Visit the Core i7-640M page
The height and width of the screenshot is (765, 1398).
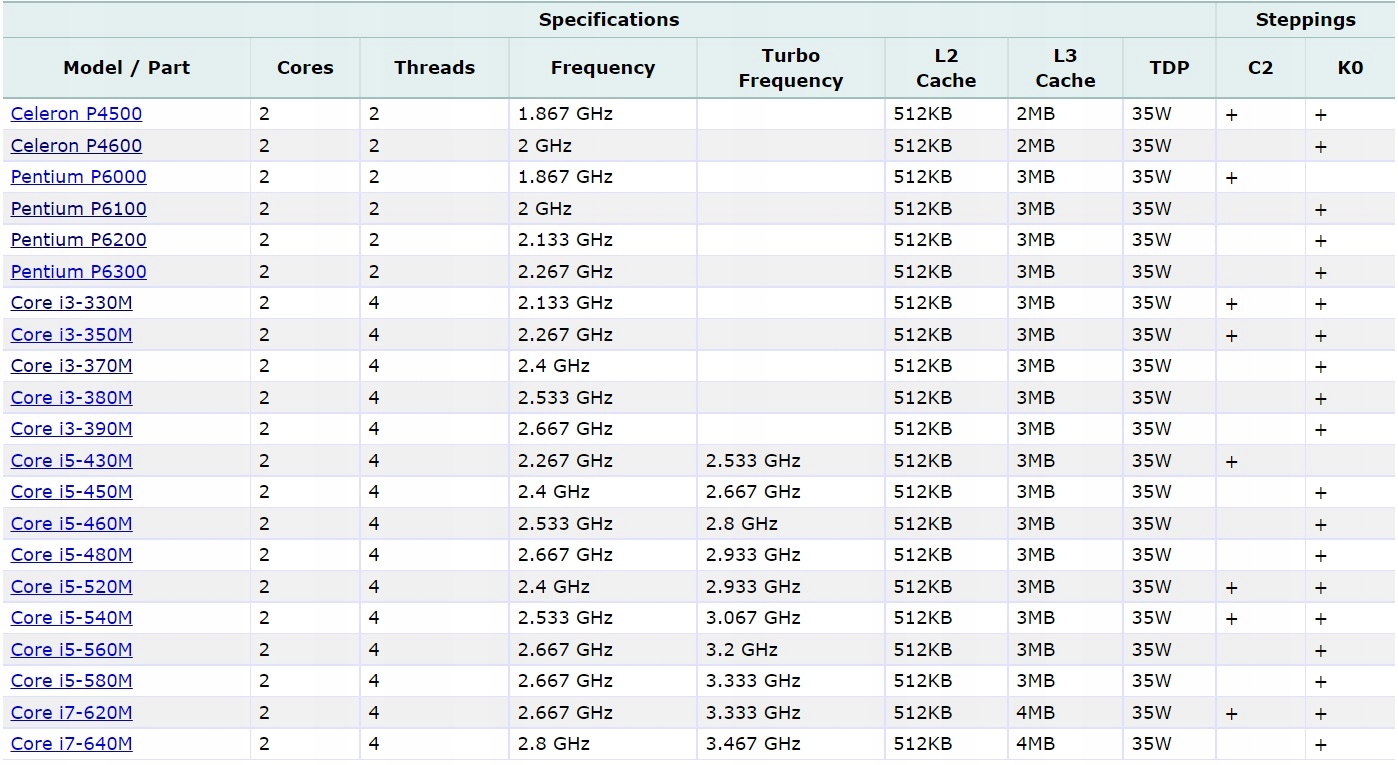71,744
